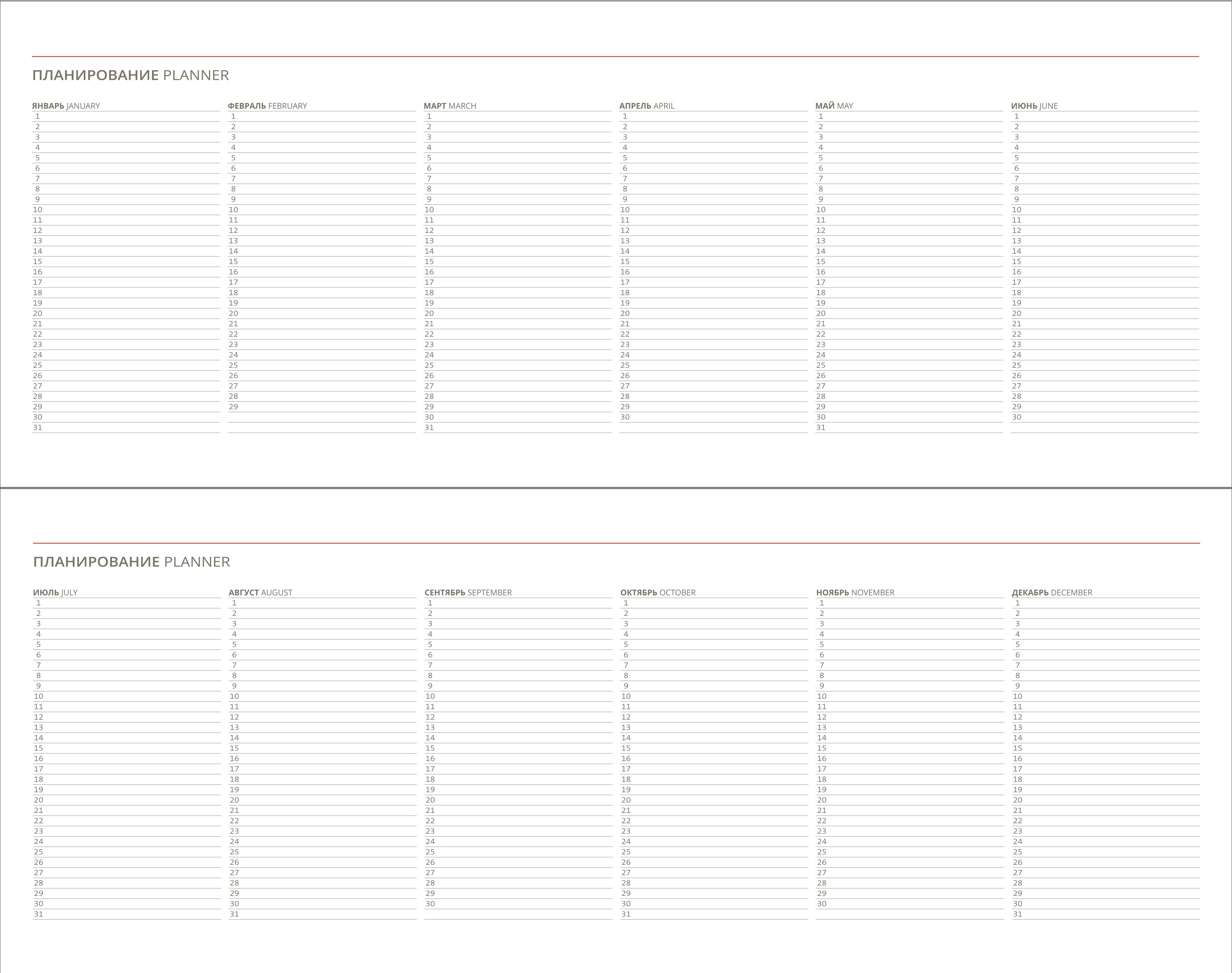Select day 8 row in March
This screenshot has width=1232, height=973.
click(x=518, y=189)
